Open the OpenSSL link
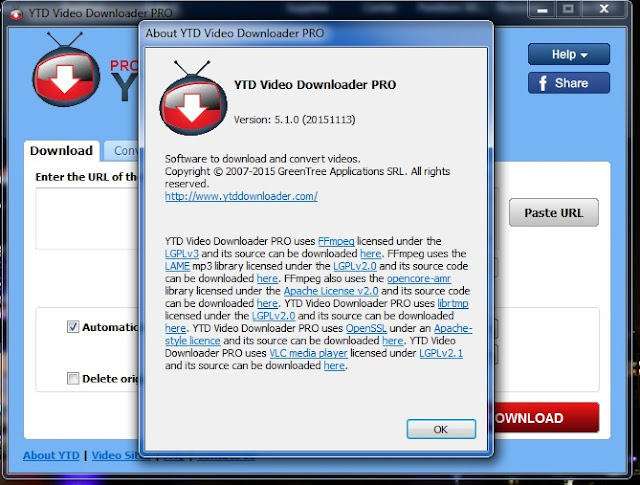 [366, 328]
